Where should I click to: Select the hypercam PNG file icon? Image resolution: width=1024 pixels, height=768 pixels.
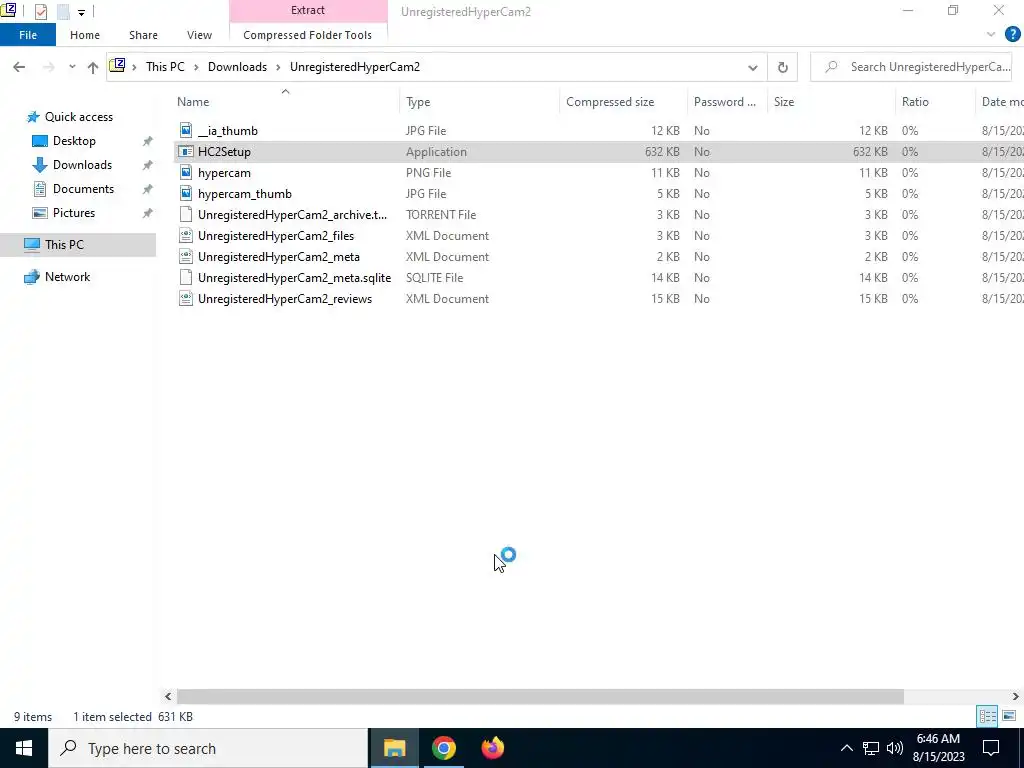(x=186, y=172)
